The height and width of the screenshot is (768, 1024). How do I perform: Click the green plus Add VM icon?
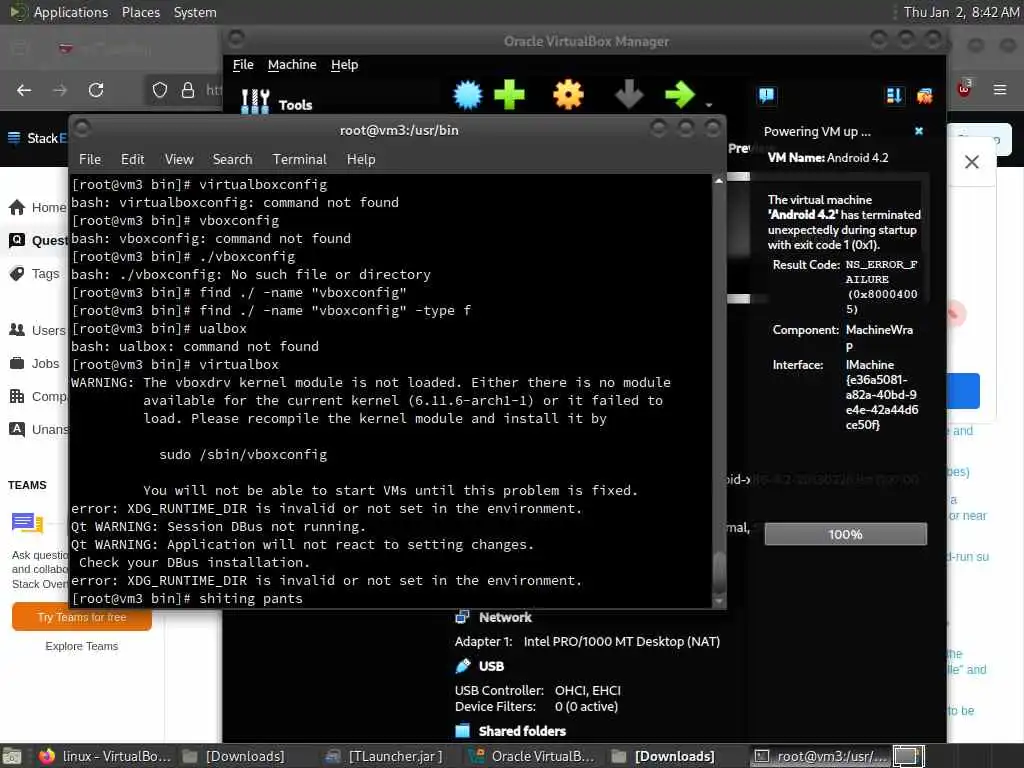click(509, 95)
